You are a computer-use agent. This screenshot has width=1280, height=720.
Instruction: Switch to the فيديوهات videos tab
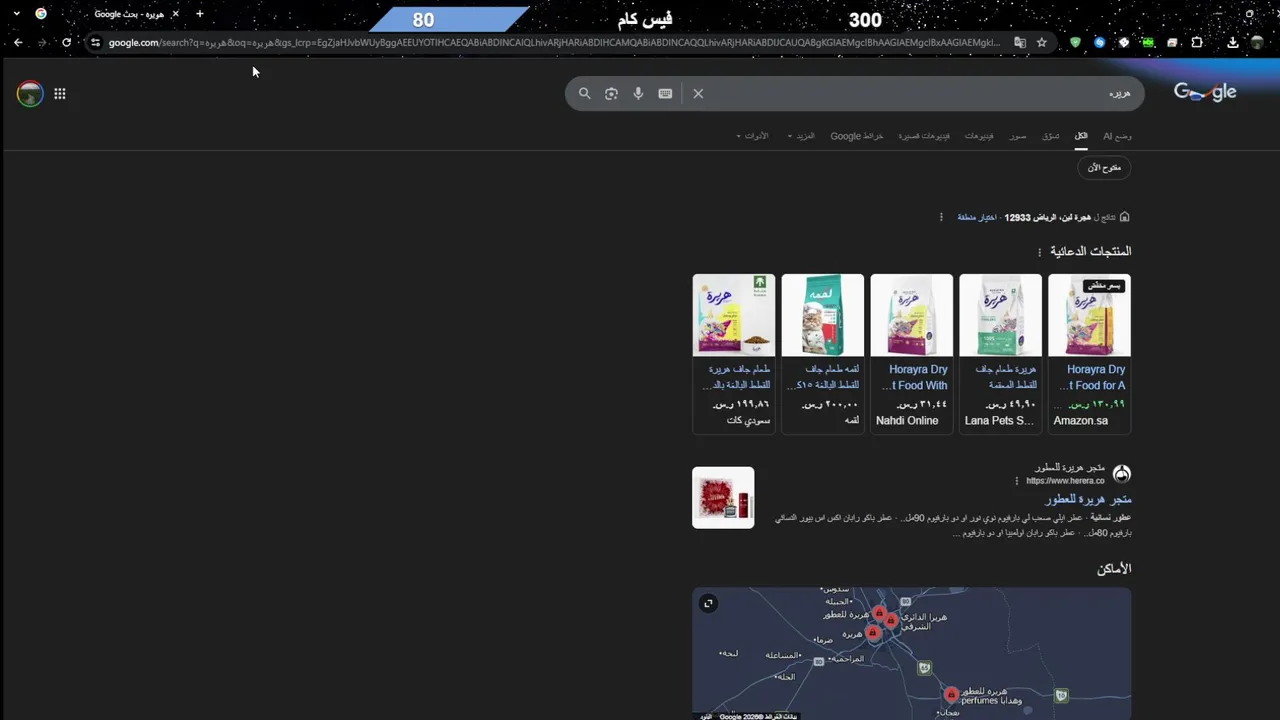click(x=979, y=136)
